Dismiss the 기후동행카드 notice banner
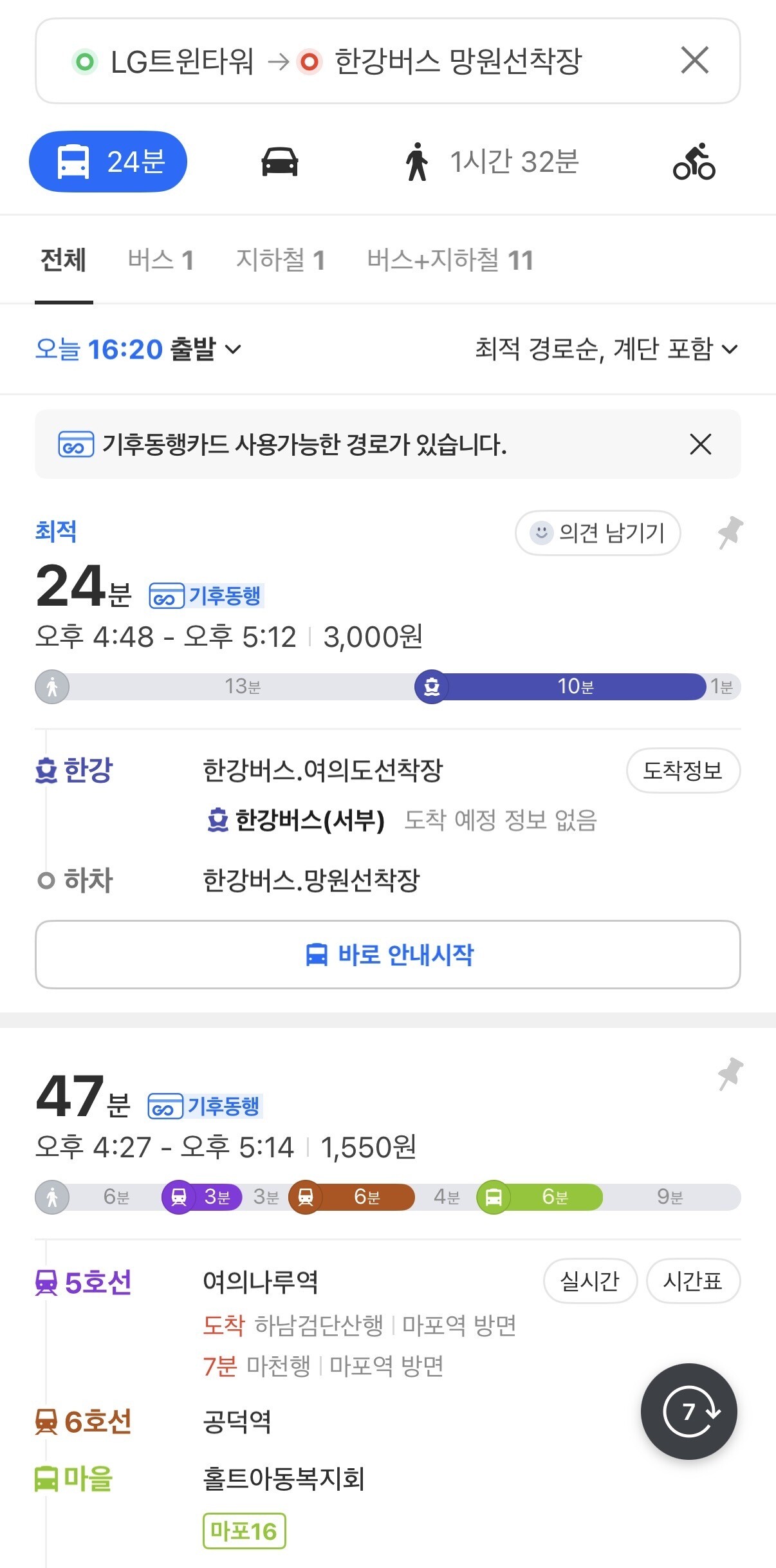Viewport: 776px width, 1568px height. pos(700,444)
